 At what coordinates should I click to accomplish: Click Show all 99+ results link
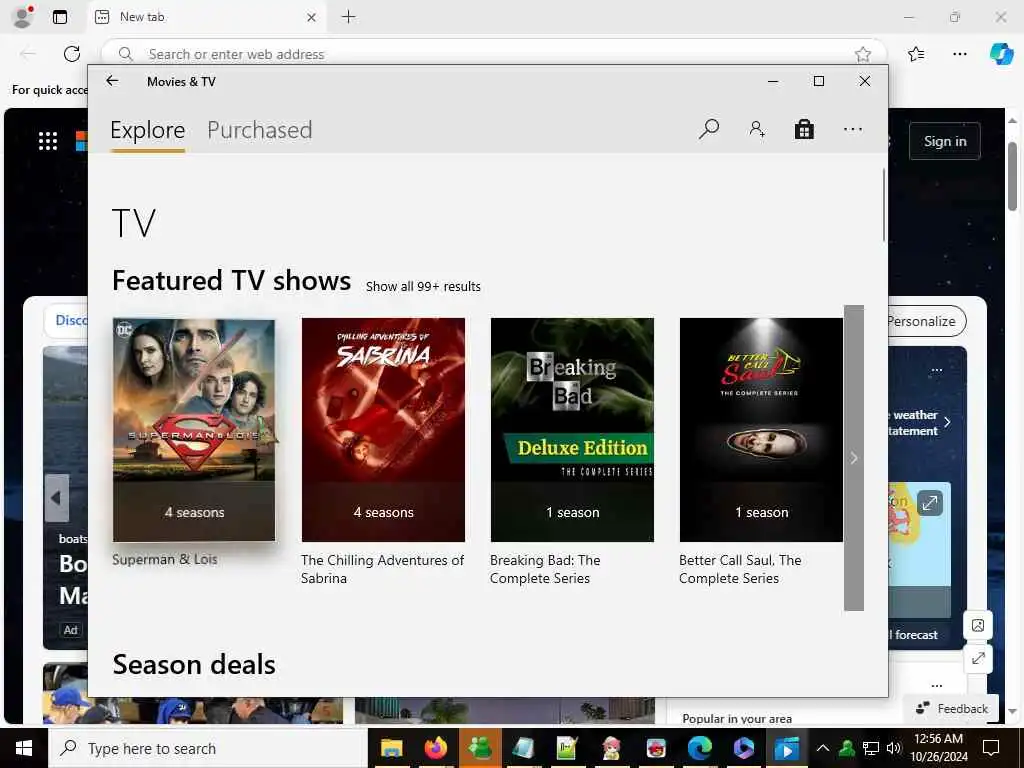pyautogui.click(x=423, y=287)
